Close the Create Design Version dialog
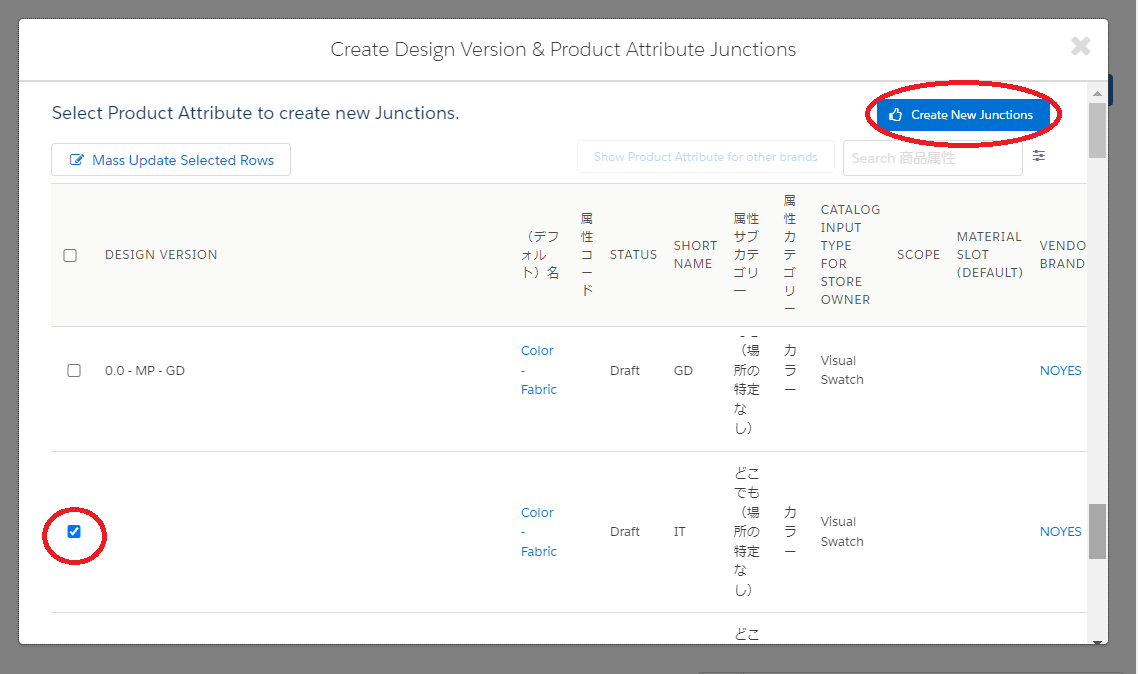Screen dimensions: 1138x674 coord(1081,46)
